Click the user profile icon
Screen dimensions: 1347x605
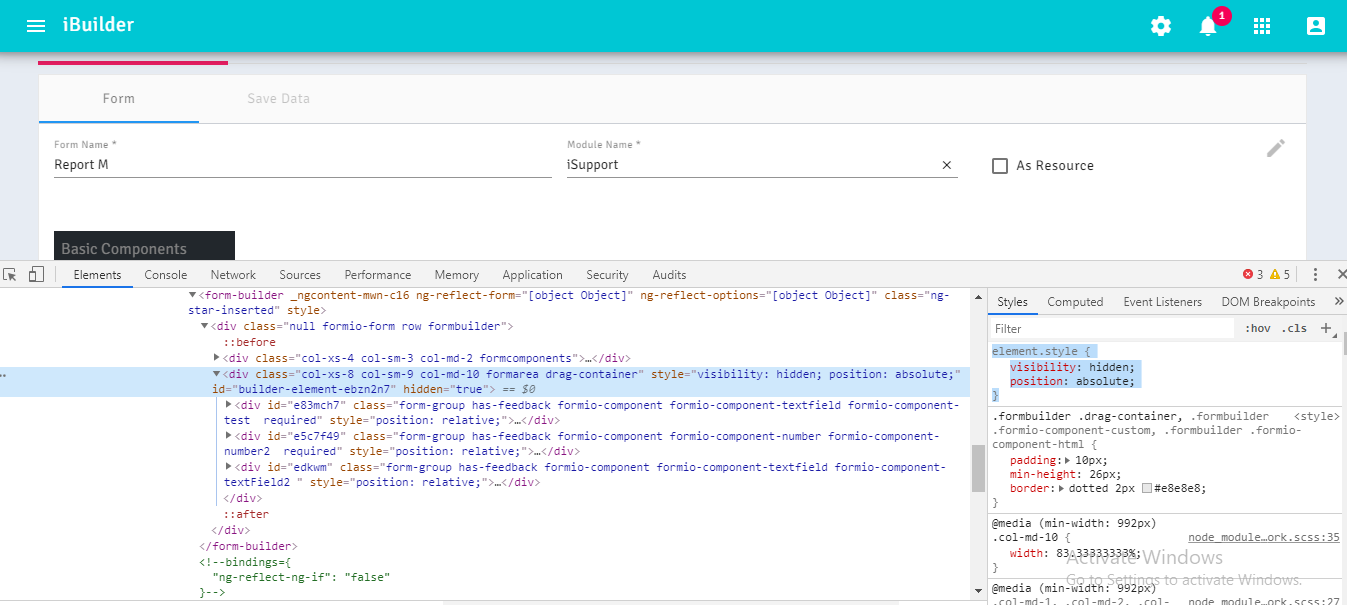tap(1315, 26)
